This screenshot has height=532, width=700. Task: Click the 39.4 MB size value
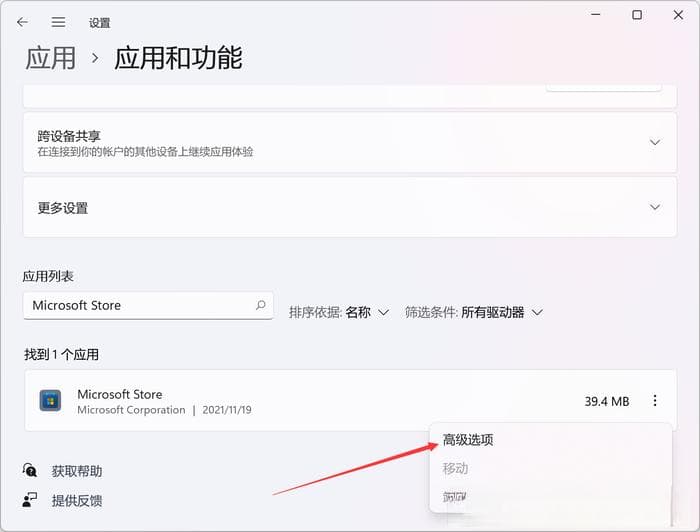607,402
